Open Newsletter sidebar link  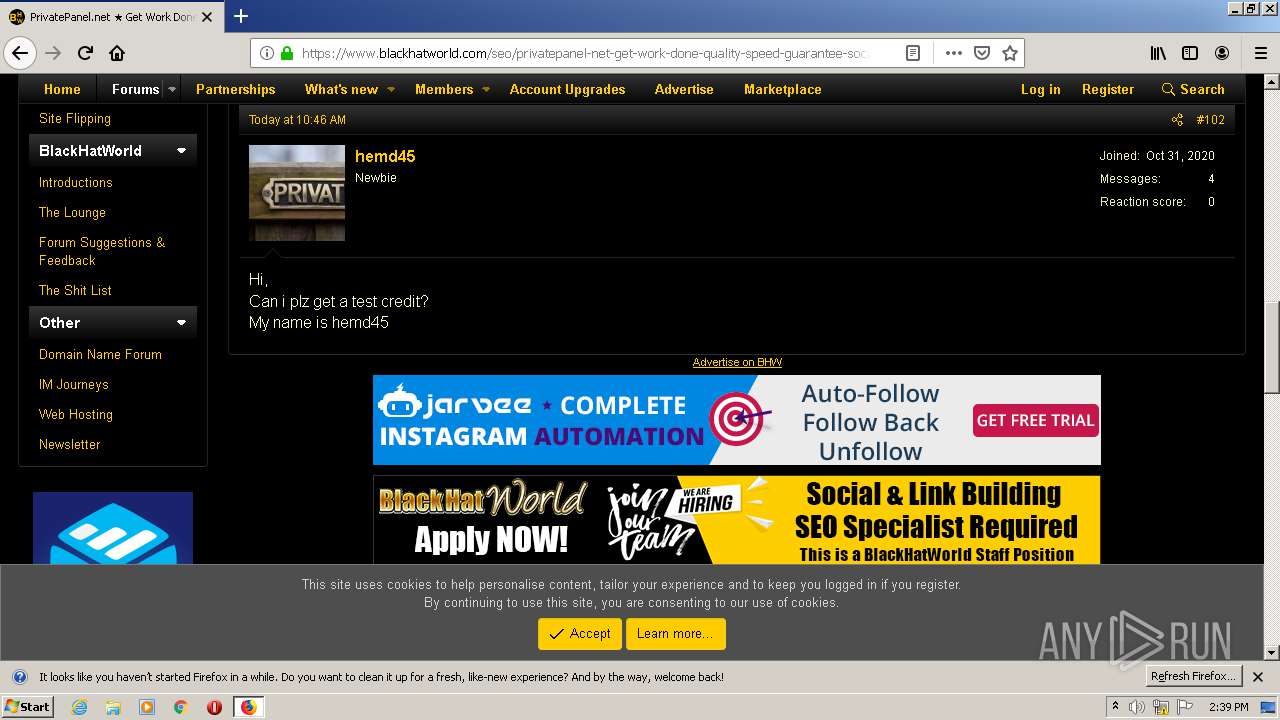click(70, 444)
